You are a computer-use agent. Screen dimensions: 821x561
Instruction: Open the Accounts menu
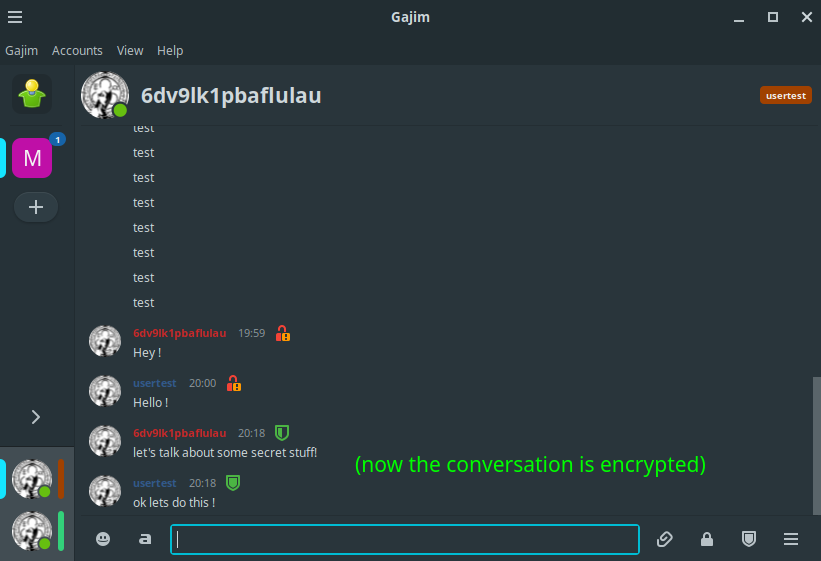point(77,51)
